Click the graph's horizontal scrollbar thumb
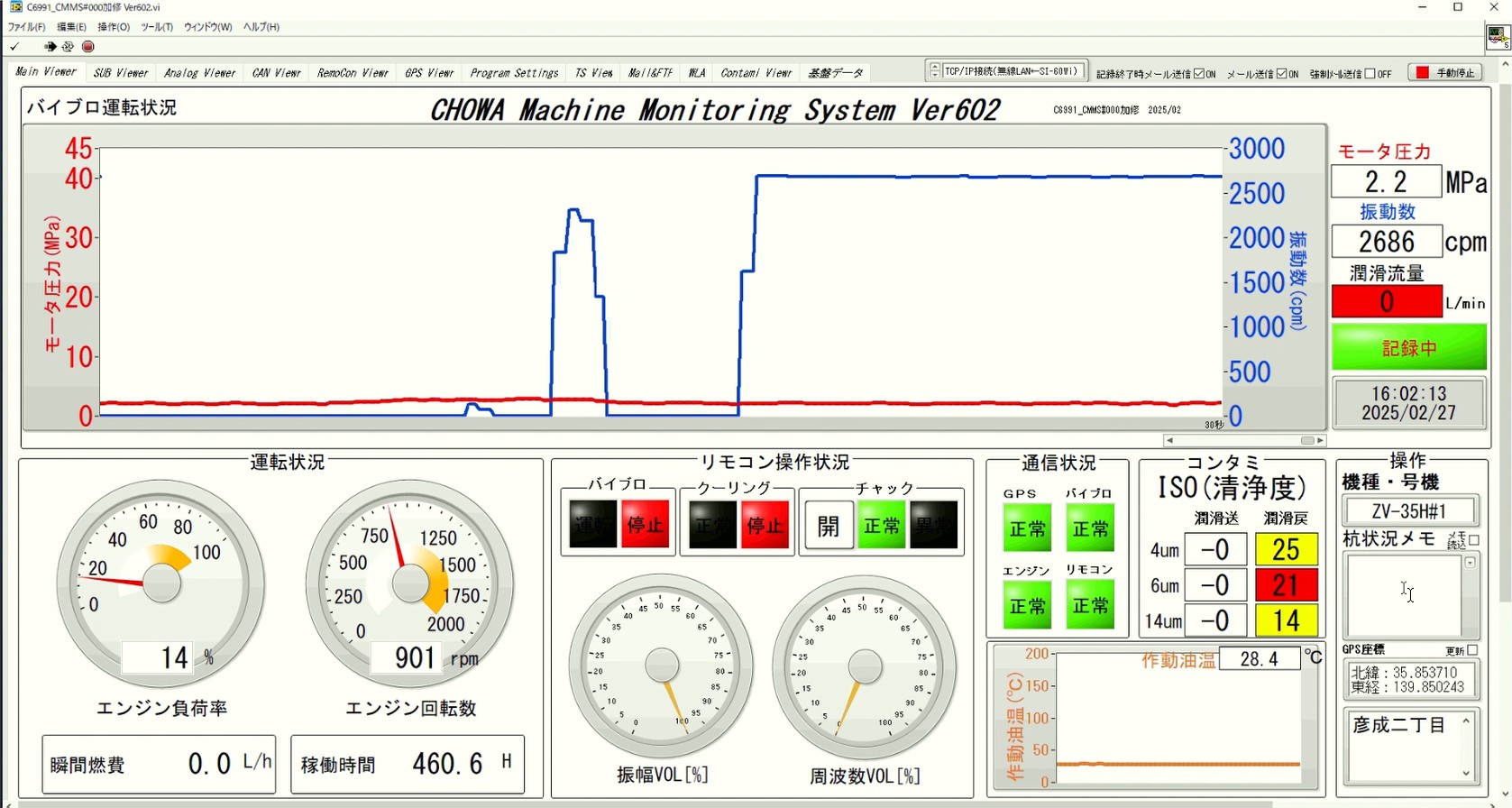Screen dimensions: 1512x808 tap(1306, 441)
